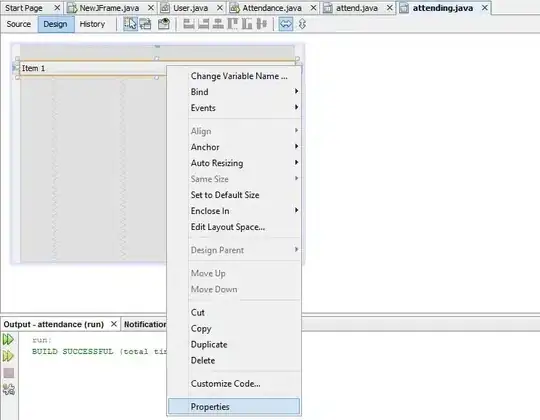The height and width of the screenshot is (420, 540).
Task: Toggle Change Vertical Resizability
Action: click(x=302, y=24)
